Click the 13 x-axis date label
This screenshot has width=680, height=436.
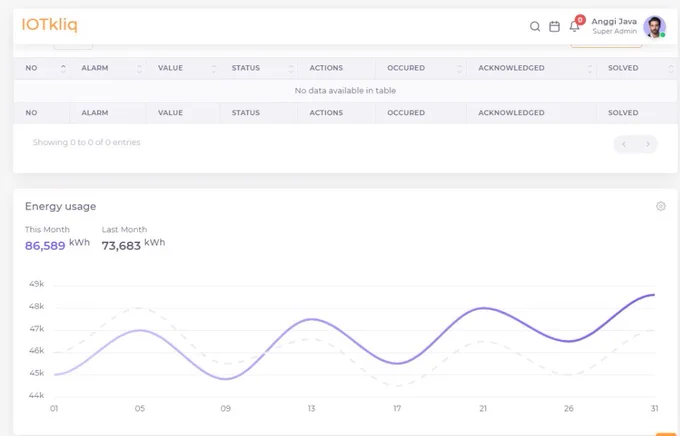pyautogui.click(x=311, y=408)
